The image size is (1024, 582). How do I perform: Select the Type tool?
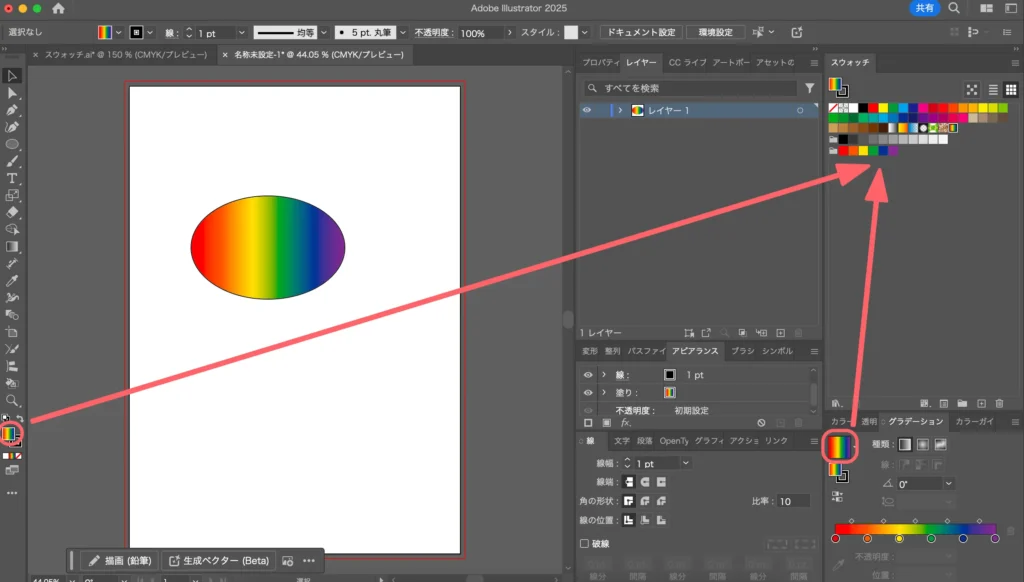click(x=12, y=178)
